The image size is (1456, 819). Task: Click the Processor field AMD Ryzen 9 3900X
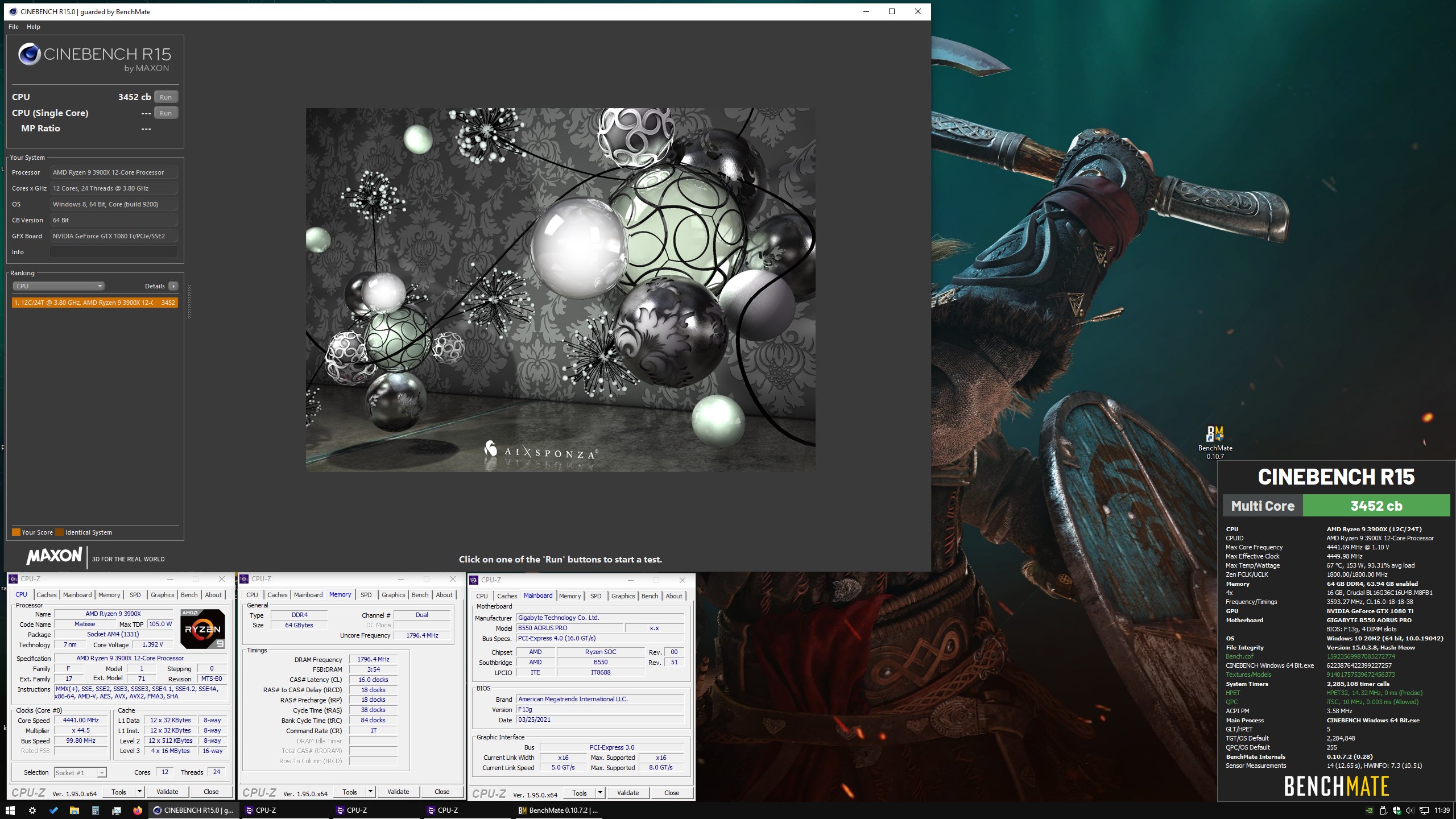click(114, 172)
